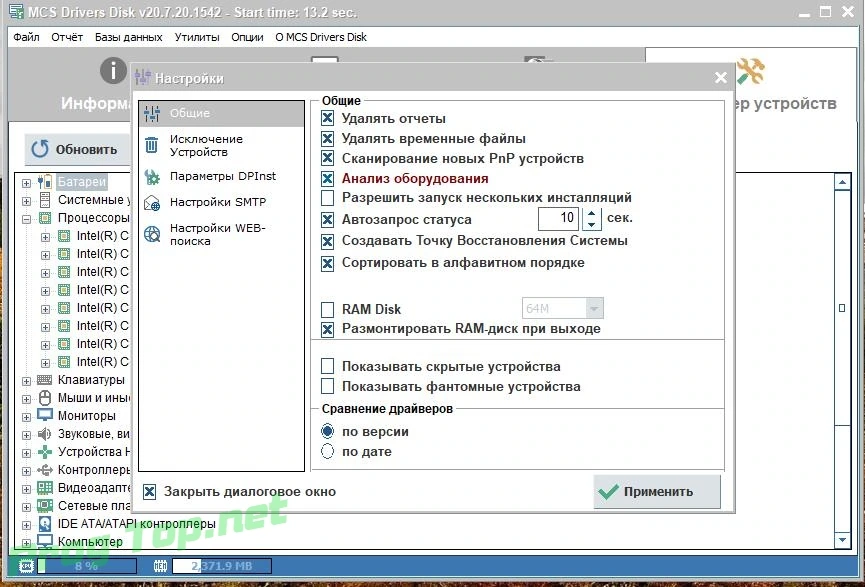This screenshot has height=587, width=865.
Task: Open the Файл menu
Action: (x=26, y=37)
